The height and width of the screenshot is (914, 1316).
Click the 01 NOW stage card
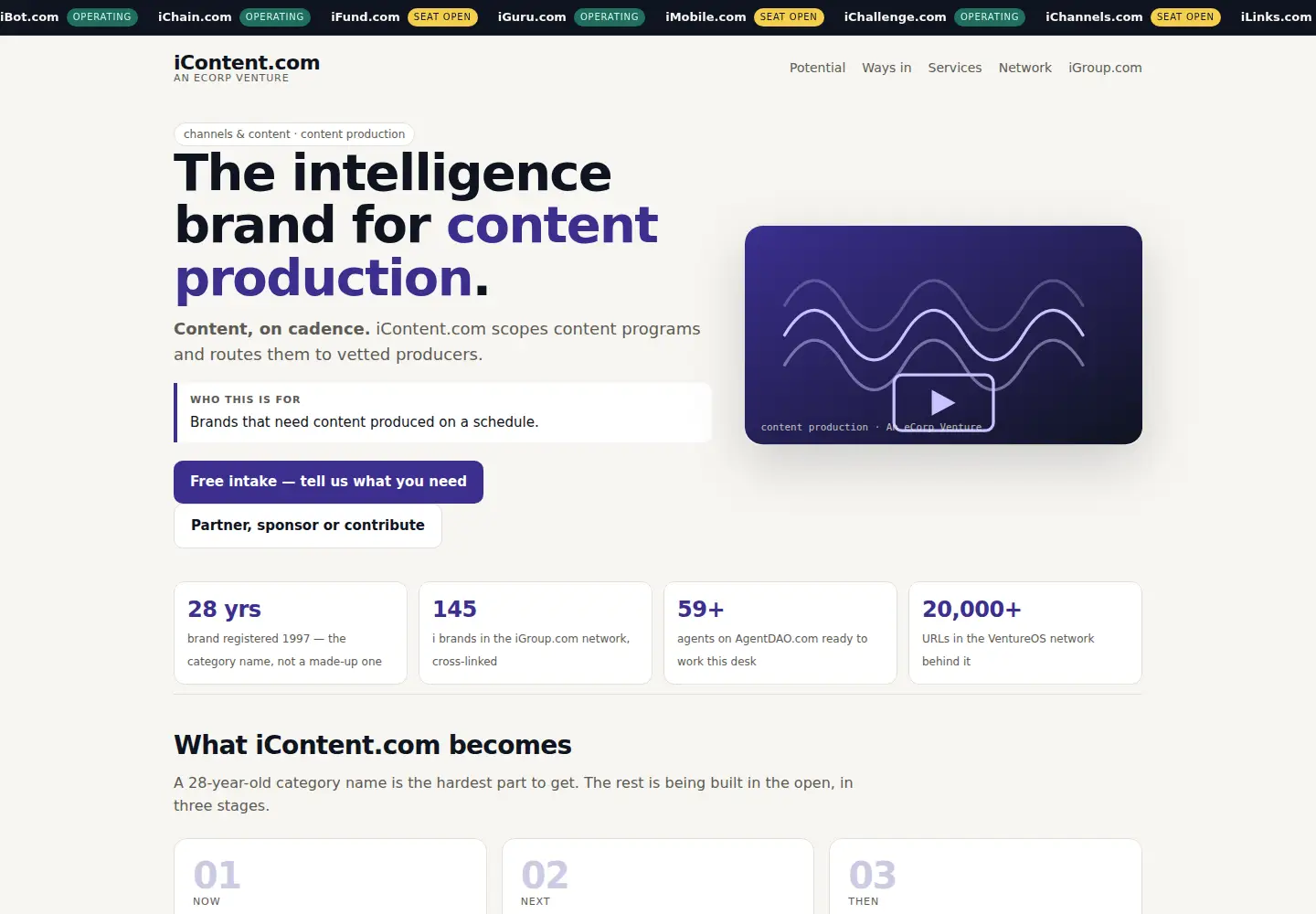coord(330,877)
